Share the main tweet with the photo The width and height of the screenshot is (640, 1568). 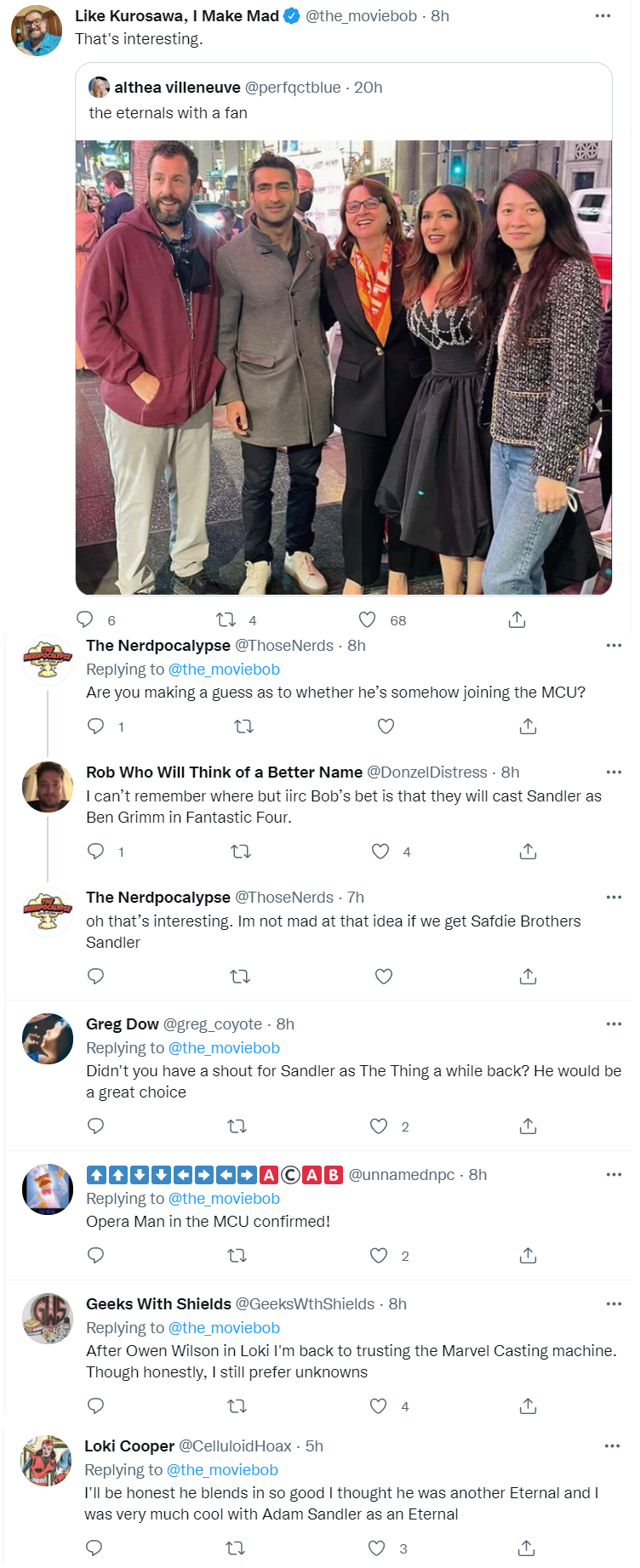(x=517, y=619)
